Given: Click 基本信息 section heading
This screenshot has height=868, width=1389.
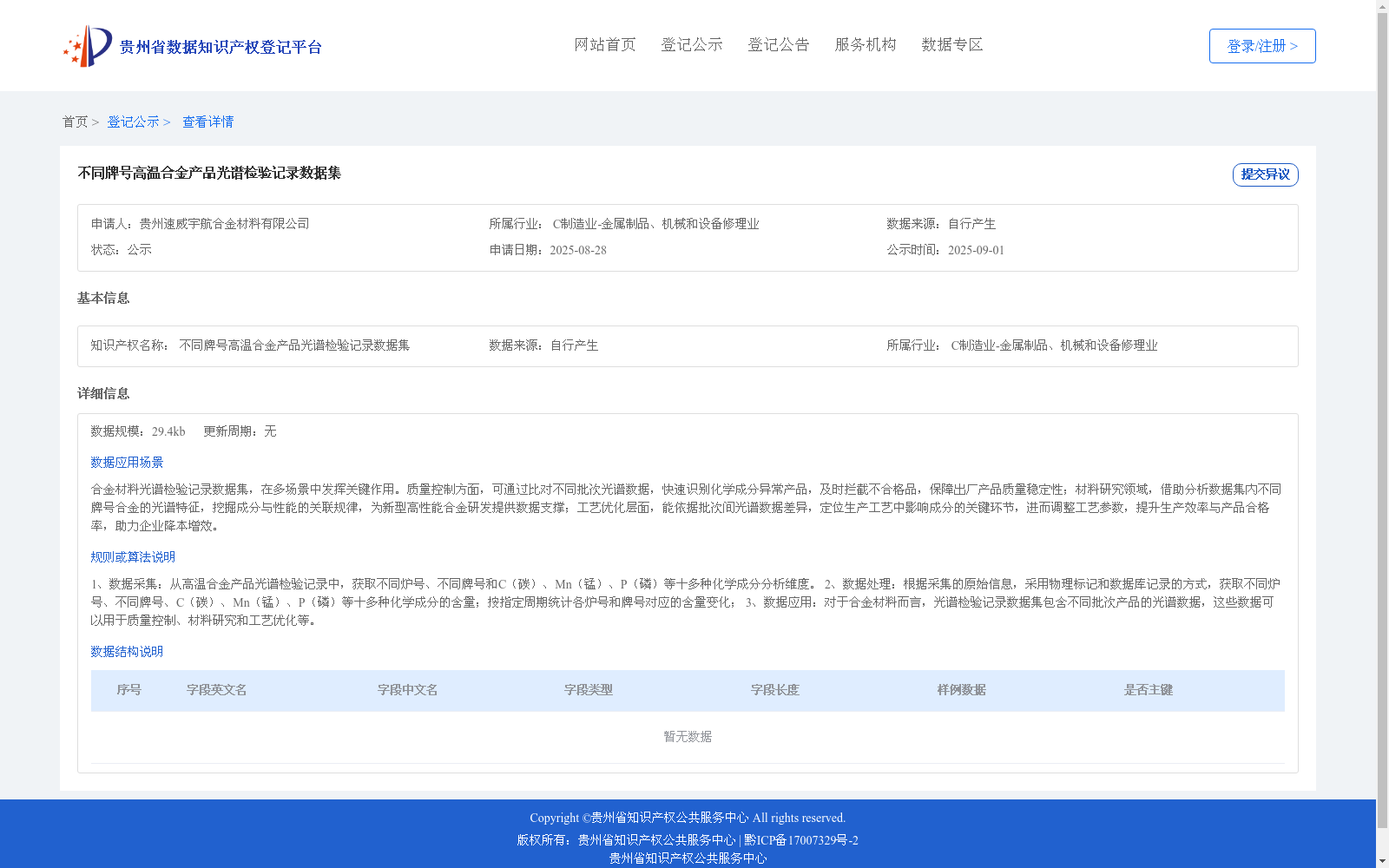Looking at the screenshot, I should (103, 299).
